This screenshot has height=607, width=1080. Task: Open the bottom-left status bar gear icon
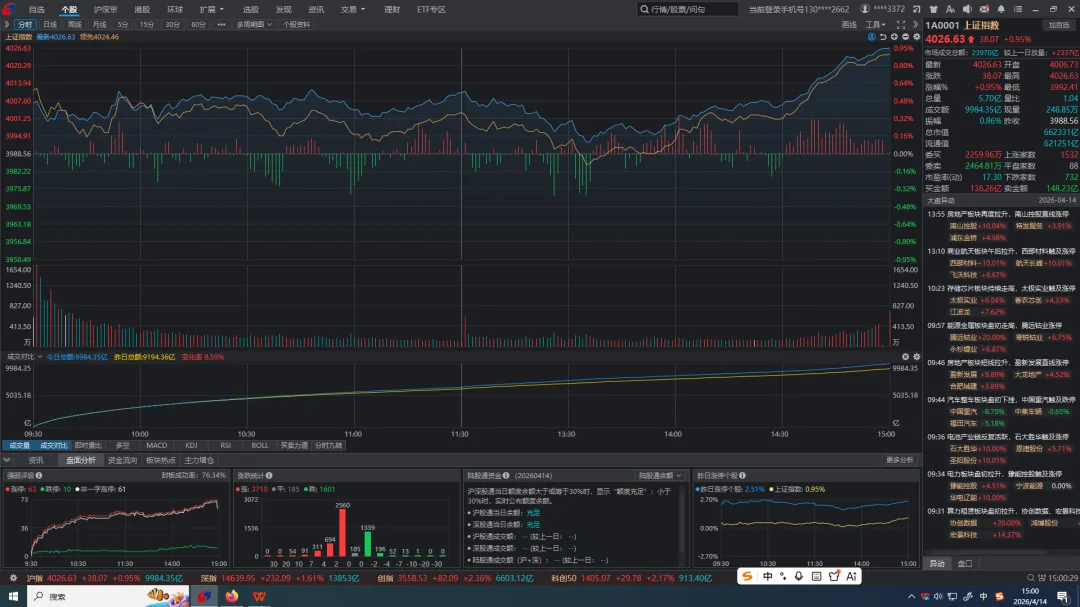[13, 578]
